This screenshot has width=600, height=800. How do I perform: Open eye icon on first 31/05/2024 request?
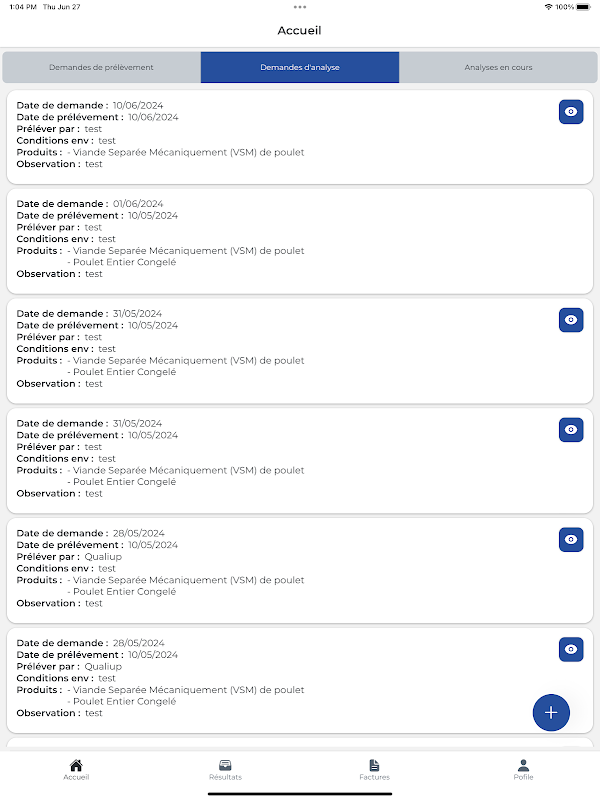click(x=571, y=320)
